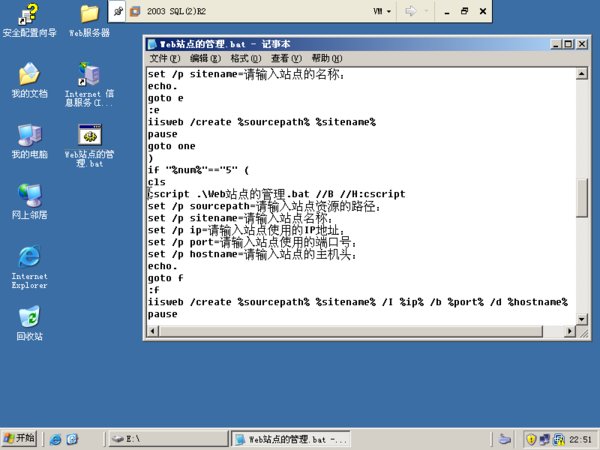Open the 网上邻居 icon

point(29,195)
